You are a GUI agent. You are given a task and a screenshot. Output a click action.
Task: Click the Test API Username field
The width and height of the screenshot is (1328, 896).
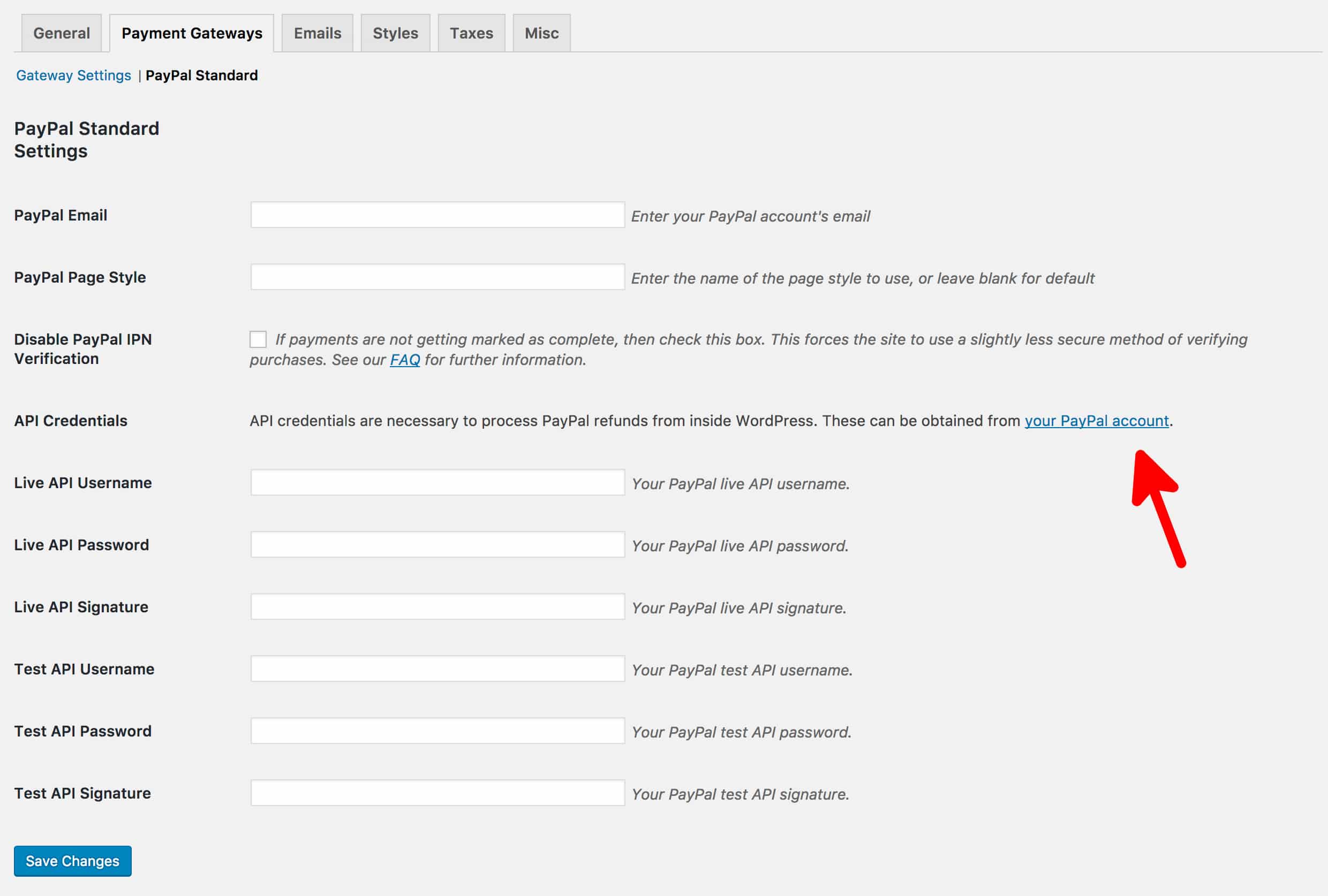click(x=437, y=669)
